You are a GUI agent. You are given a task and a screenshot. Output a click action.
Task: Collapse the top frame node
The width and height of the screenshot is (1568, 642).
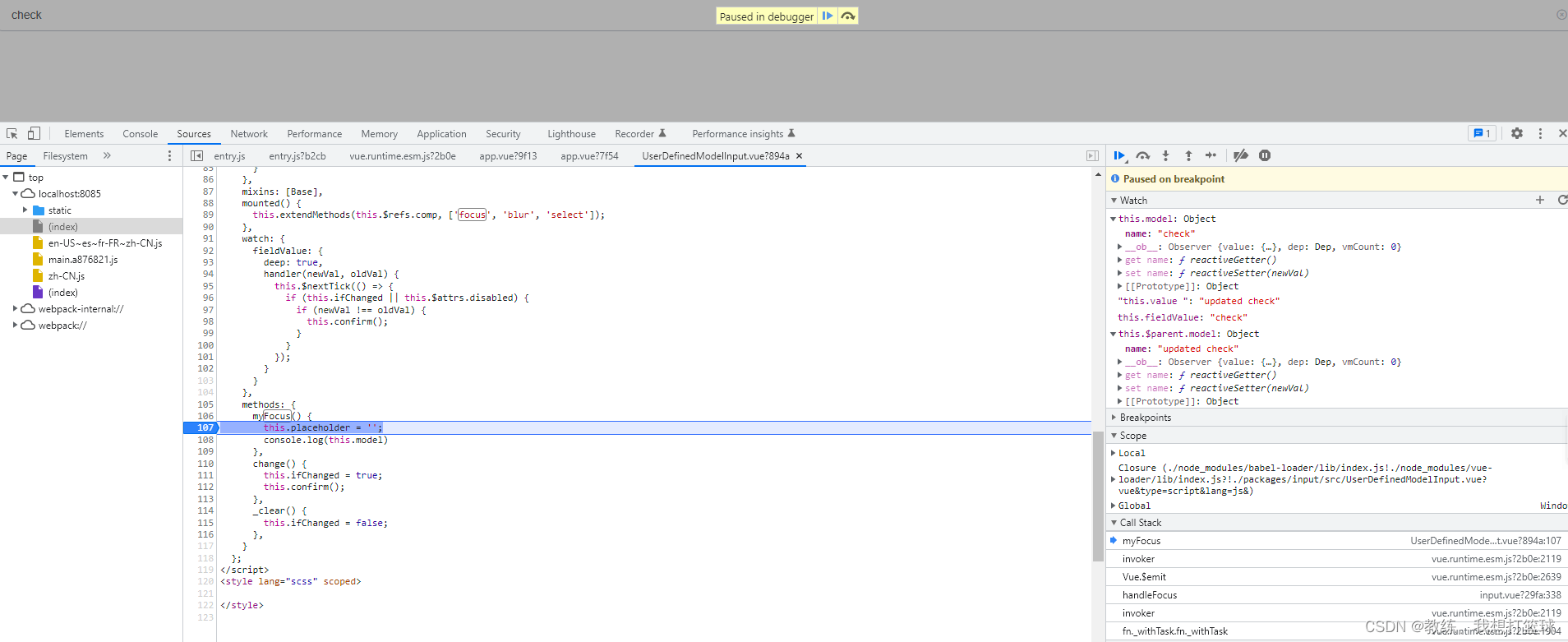(5, 178)
